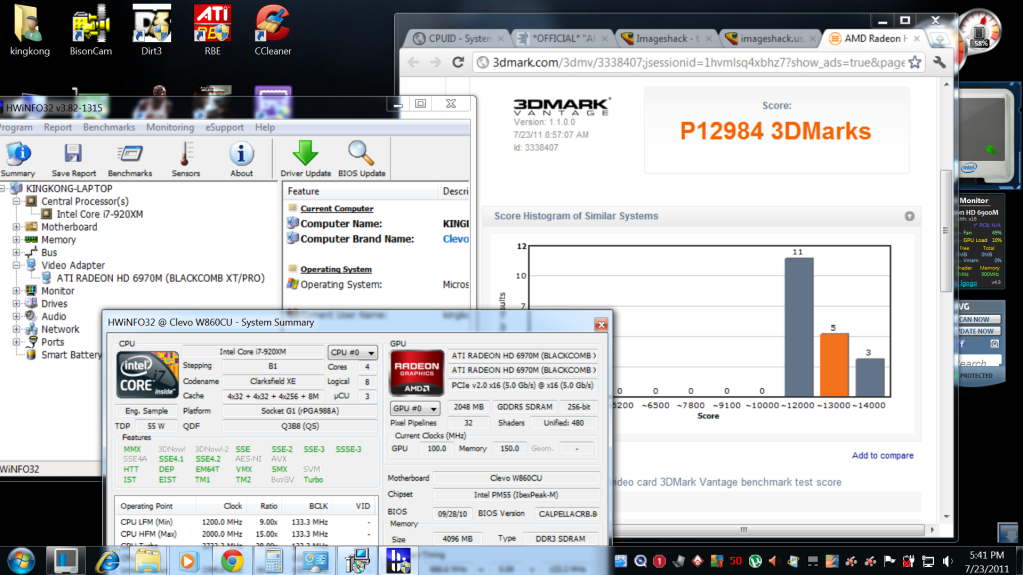Image resolution: width=1023 pixels, height=575 pixels.
Task: Click the Chrome back arrow
Action: click(413, 62)
